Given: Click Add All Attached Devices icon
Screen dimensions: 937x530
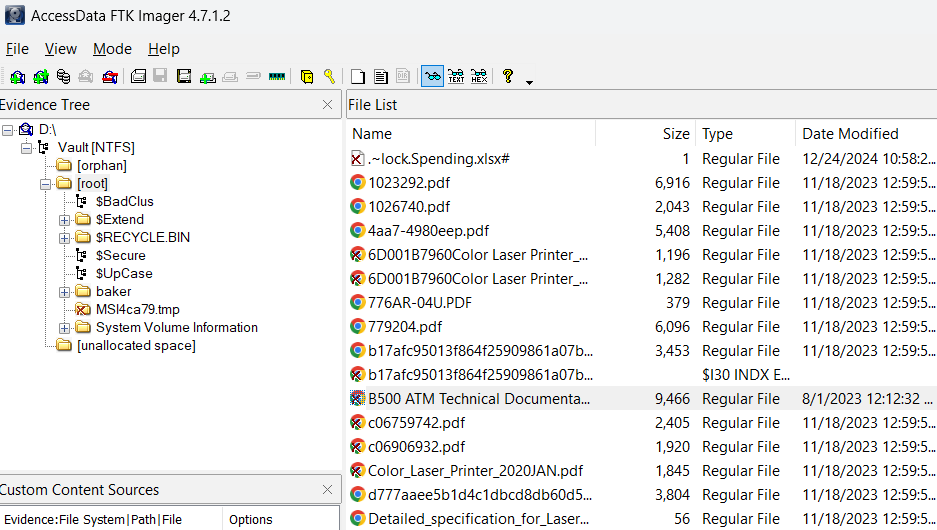Looking at the screenshot, I should click(x=41, y=76).
